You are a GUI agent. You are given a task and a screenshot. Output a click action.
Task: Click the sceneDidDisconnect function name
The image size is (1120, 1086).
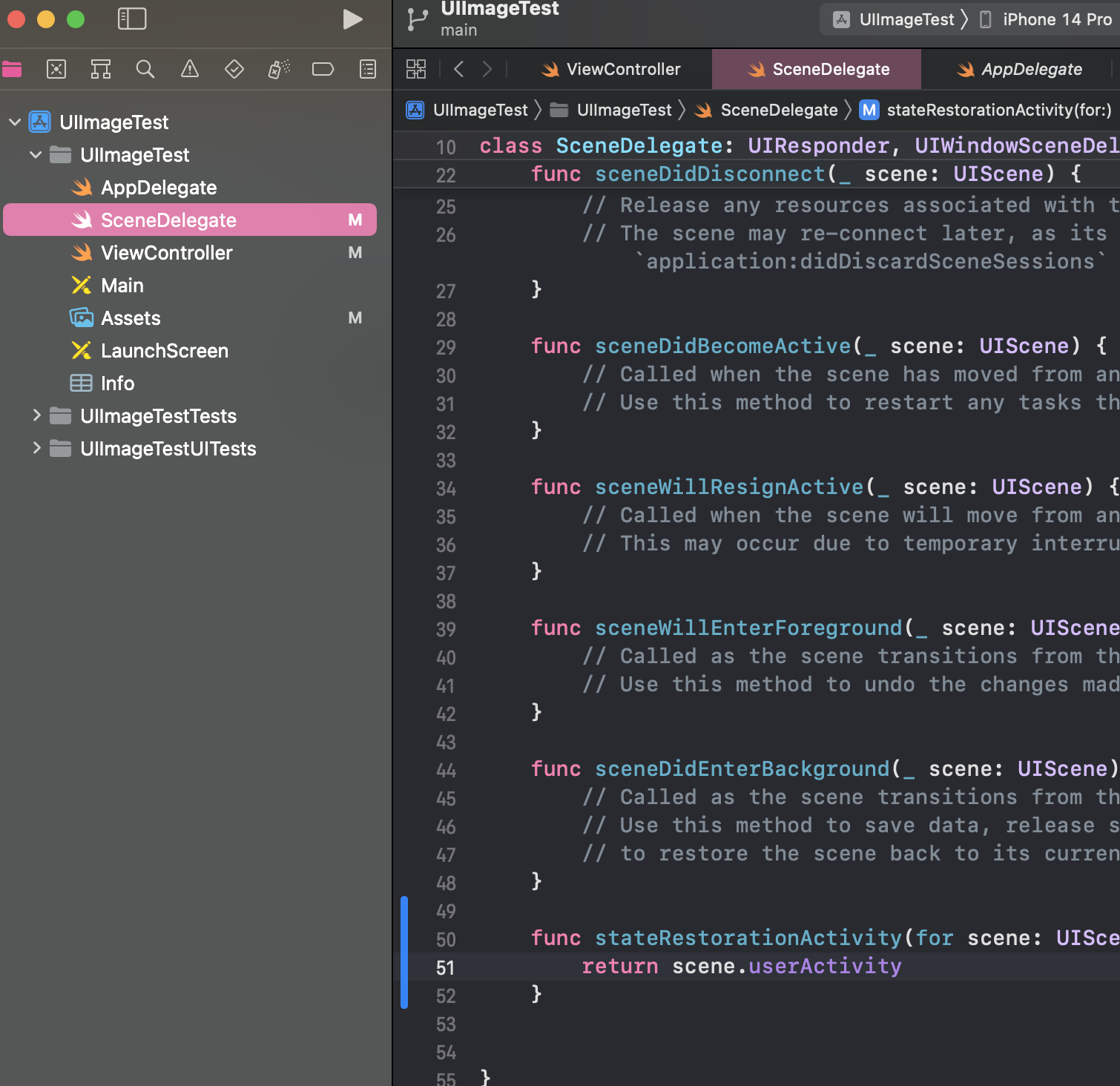tap(710, 174)
